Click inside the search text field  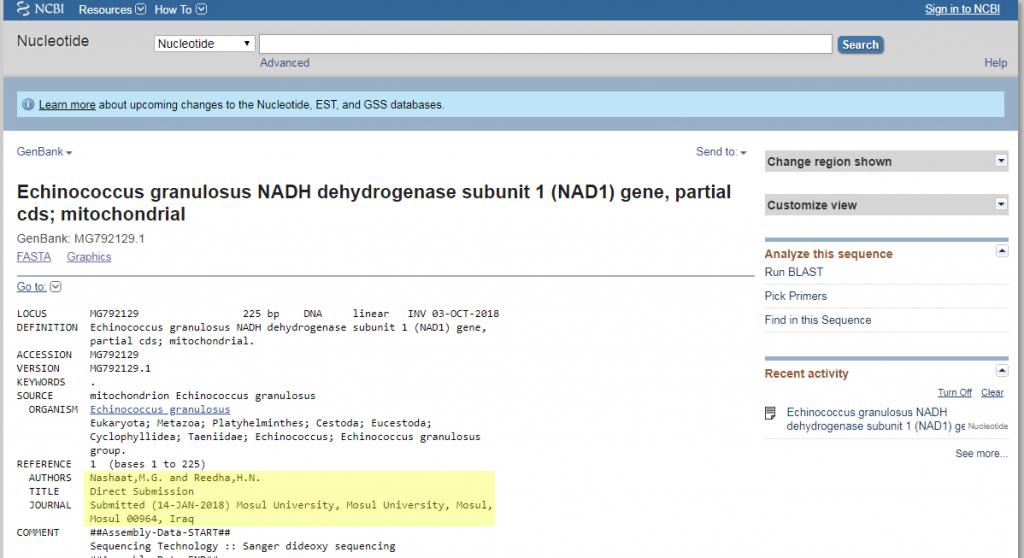click(545, 45)
